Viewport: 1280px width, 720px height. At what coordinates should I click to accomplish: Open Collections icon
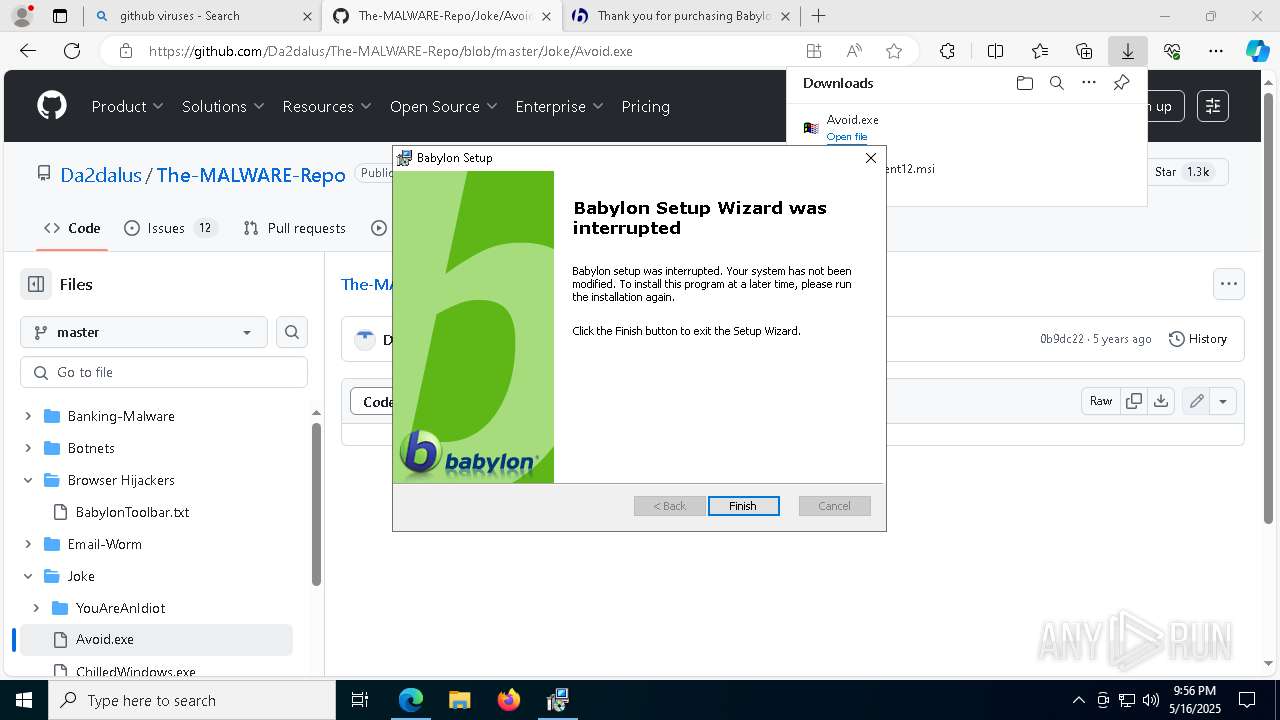(1084, 51)
